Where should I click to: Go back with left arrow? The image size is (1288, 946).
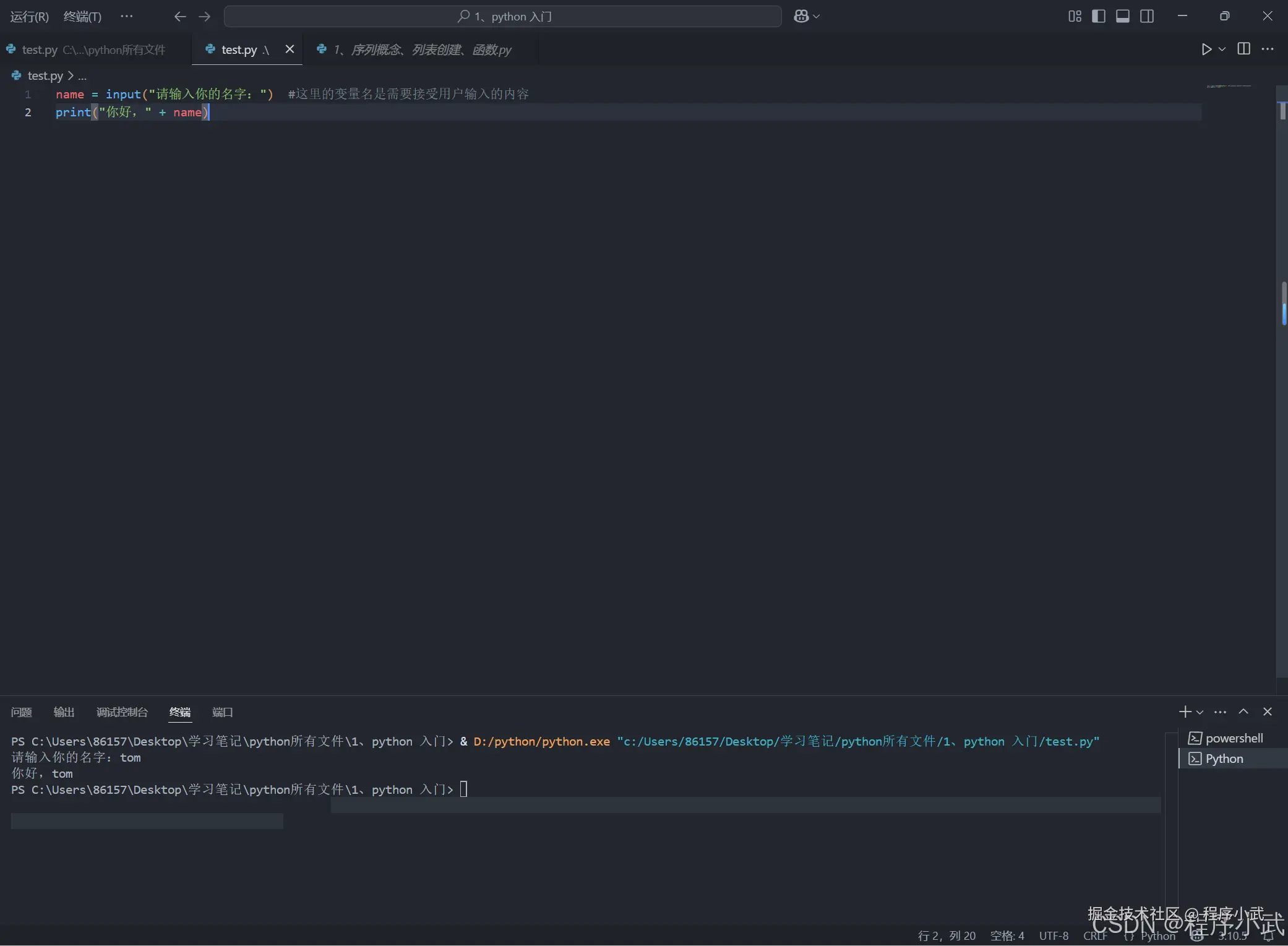click(x=180, y=17)
